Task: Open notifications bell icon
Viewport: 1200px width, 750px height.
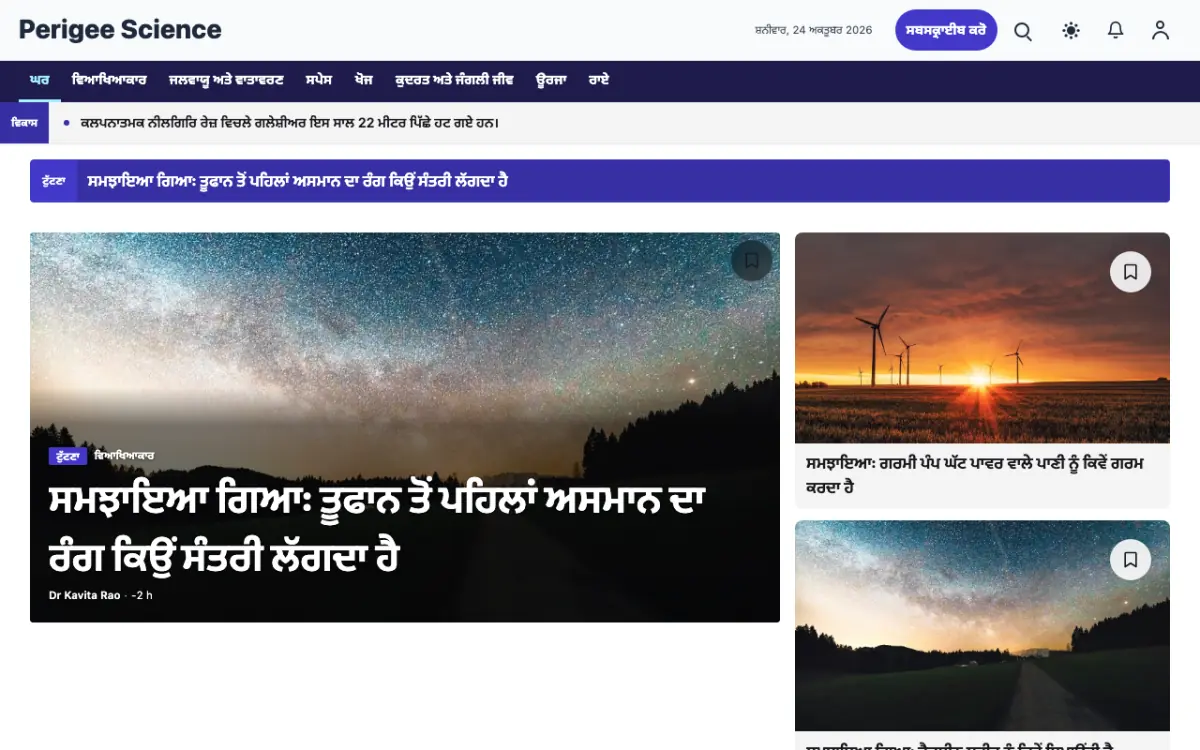Action: 1116,31
